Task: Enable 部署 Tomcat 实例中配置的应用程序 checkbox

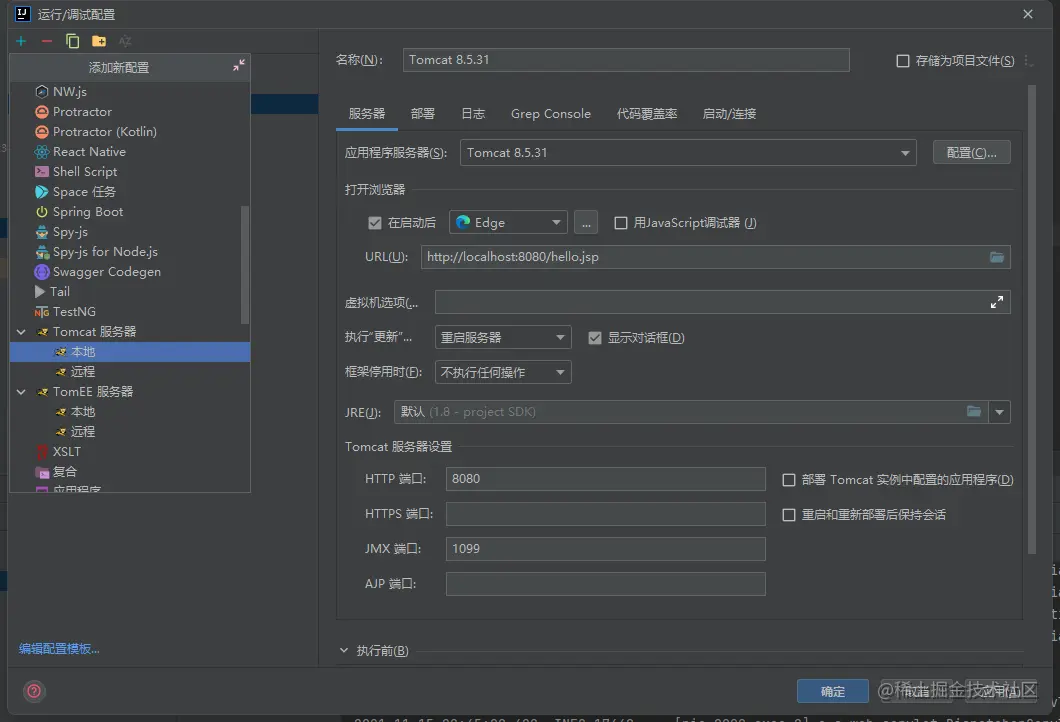Action: 788,480
